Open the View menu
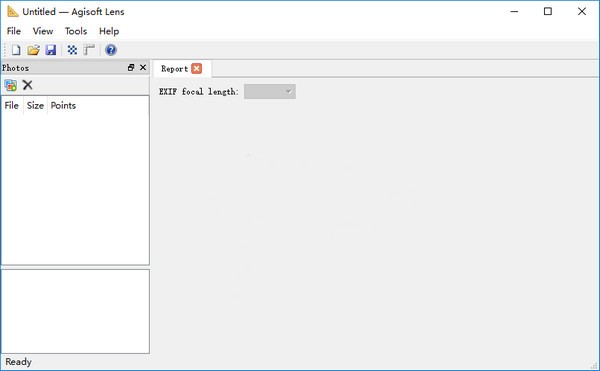Screen dimensions: 600x371 coord(43,31)
